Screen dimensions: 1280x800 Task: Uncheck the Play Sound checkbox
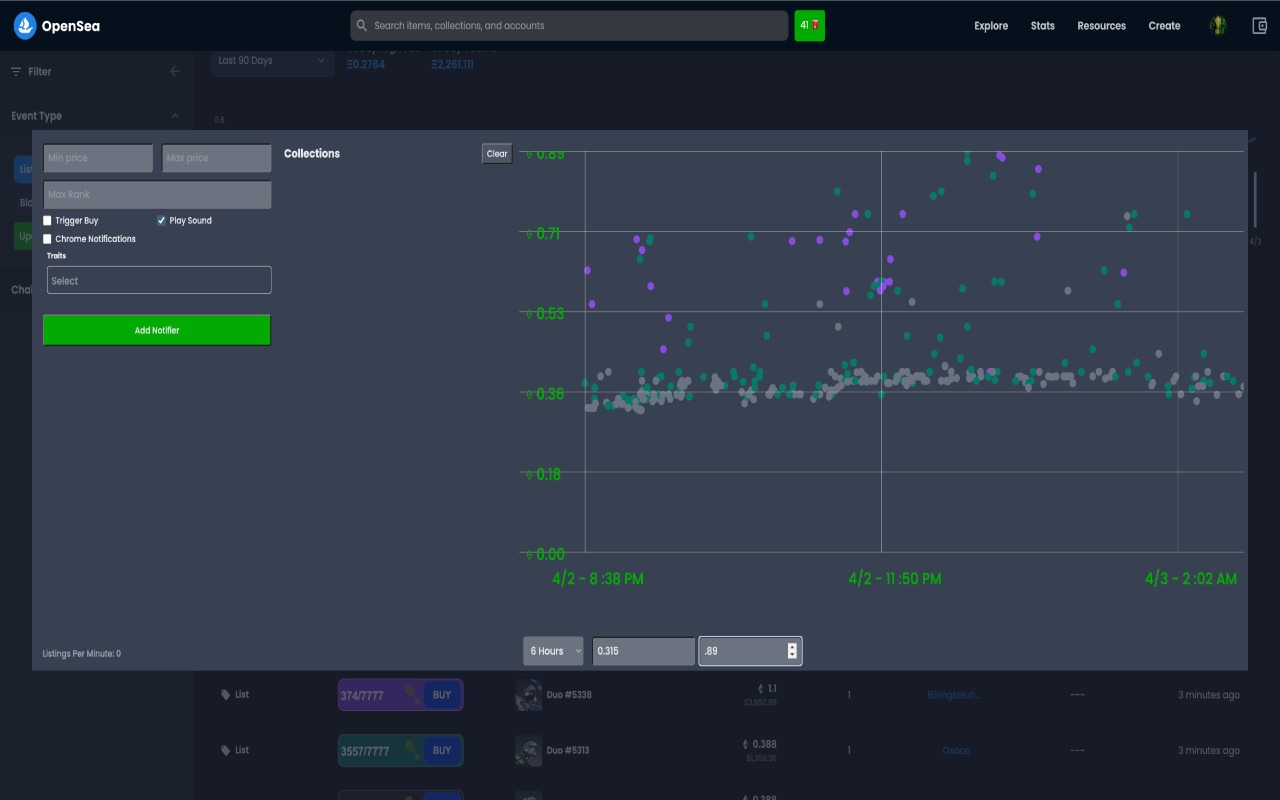(x=162, y=221)
